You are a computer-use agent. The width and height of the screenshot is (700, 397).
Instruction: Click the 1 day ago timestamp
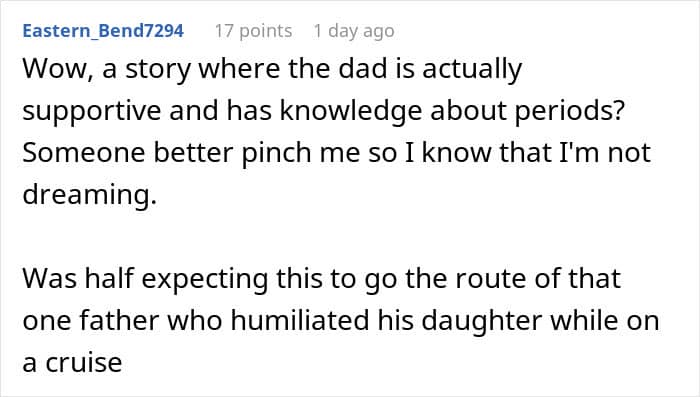coord(354,31)
